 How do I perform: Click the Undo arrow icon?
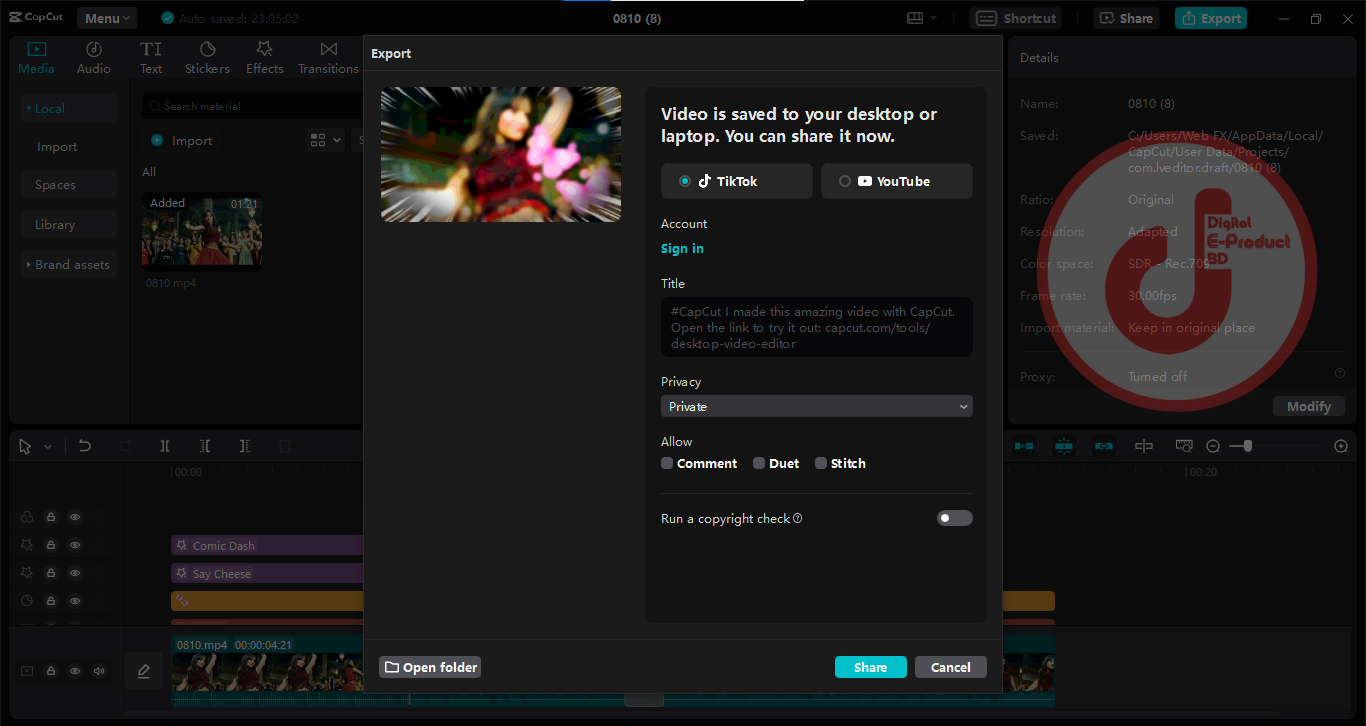(x=85, y=446)
